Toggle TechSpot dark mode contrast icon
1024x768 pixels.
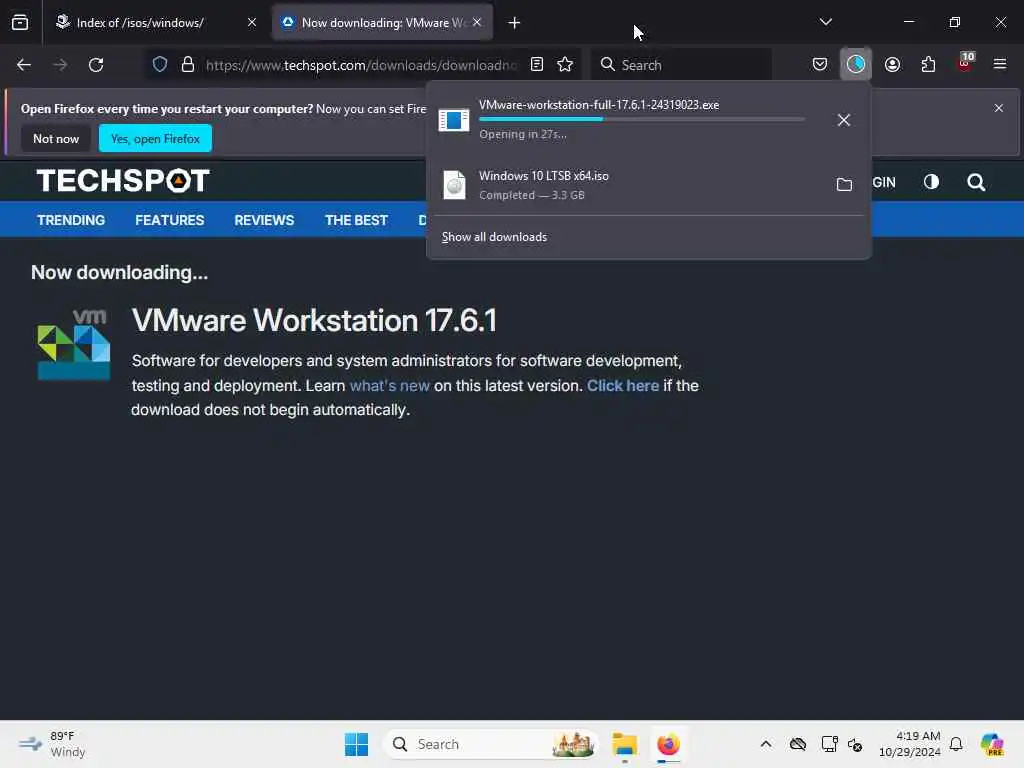click(x=931, y=182)
